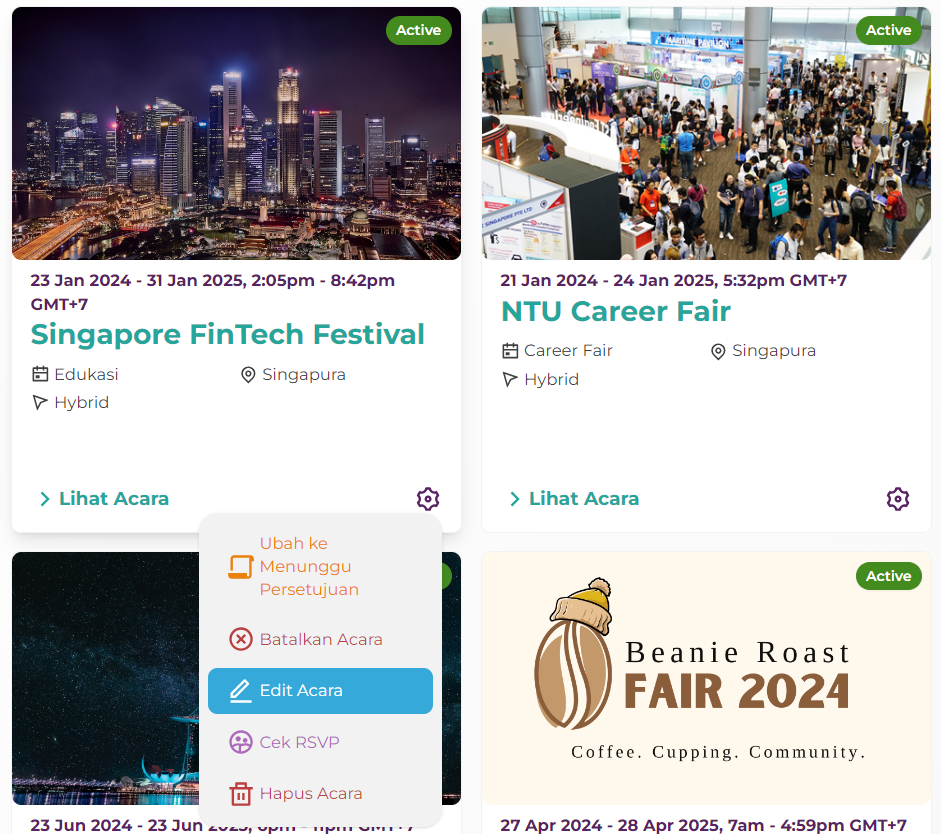Click calendar icon beside Career Fair category
Image resolution: width=941 pixels, height=834 pixels.
[x=510, y=351]
